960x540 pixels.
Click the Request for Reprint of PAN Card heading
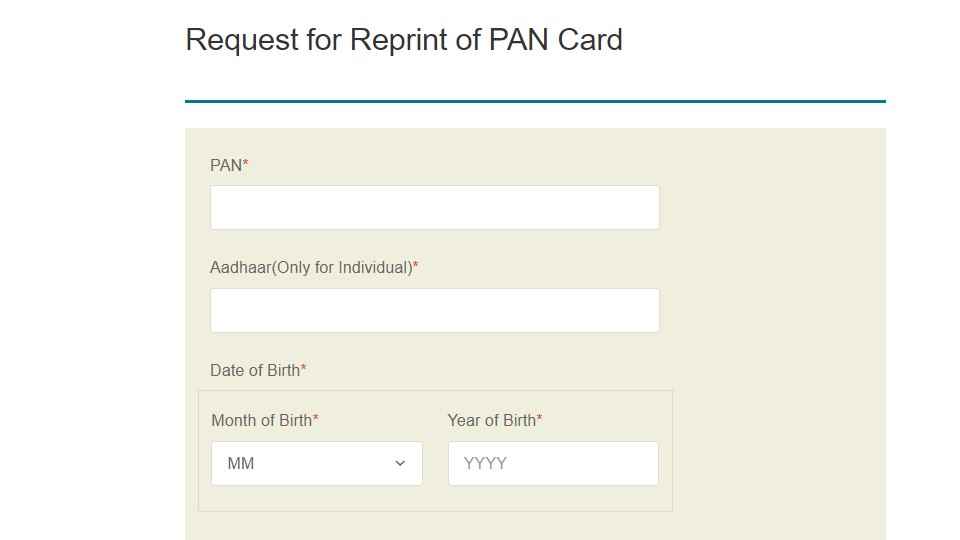(404, 40)
